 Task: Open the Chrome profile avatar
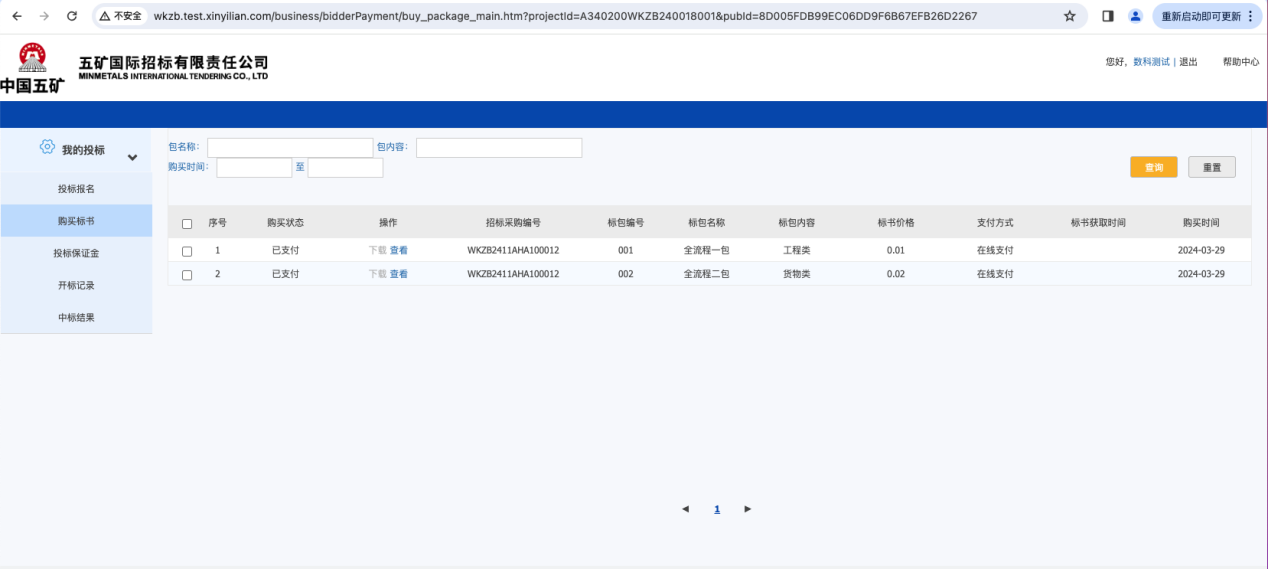pyautogui.click(x=1135, y=16)
